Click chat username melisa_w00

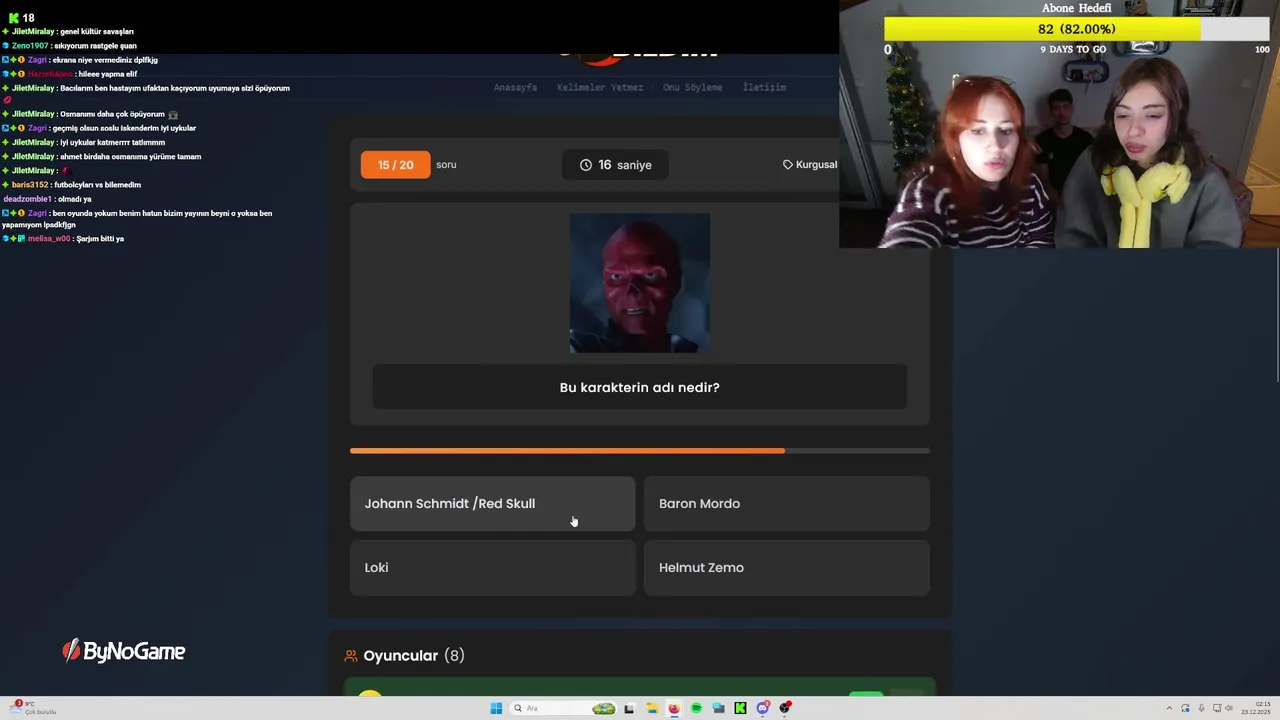tap(49, 239)
